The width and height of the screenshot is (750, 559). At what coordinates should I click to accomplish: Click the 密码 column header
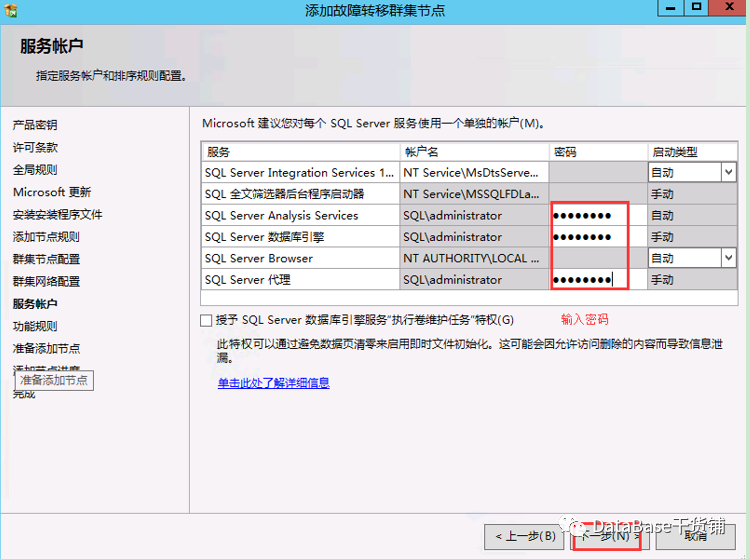point(598,152)
